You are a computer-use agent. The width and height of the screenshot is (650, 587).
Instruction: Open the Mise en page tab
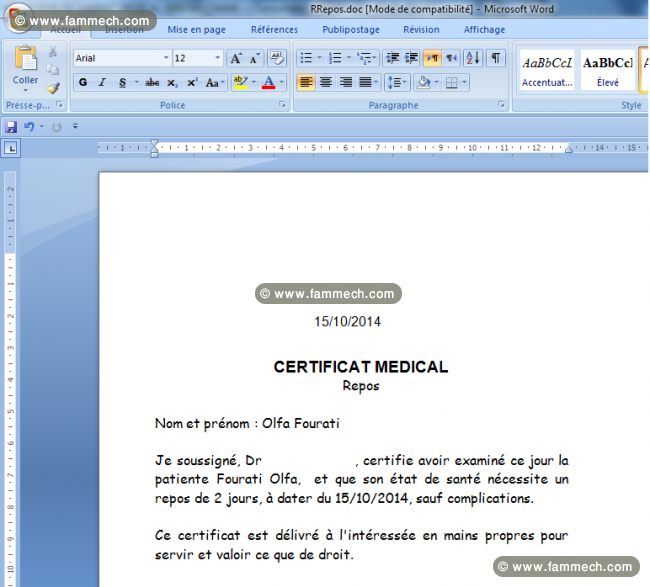[x=196, y=30]
